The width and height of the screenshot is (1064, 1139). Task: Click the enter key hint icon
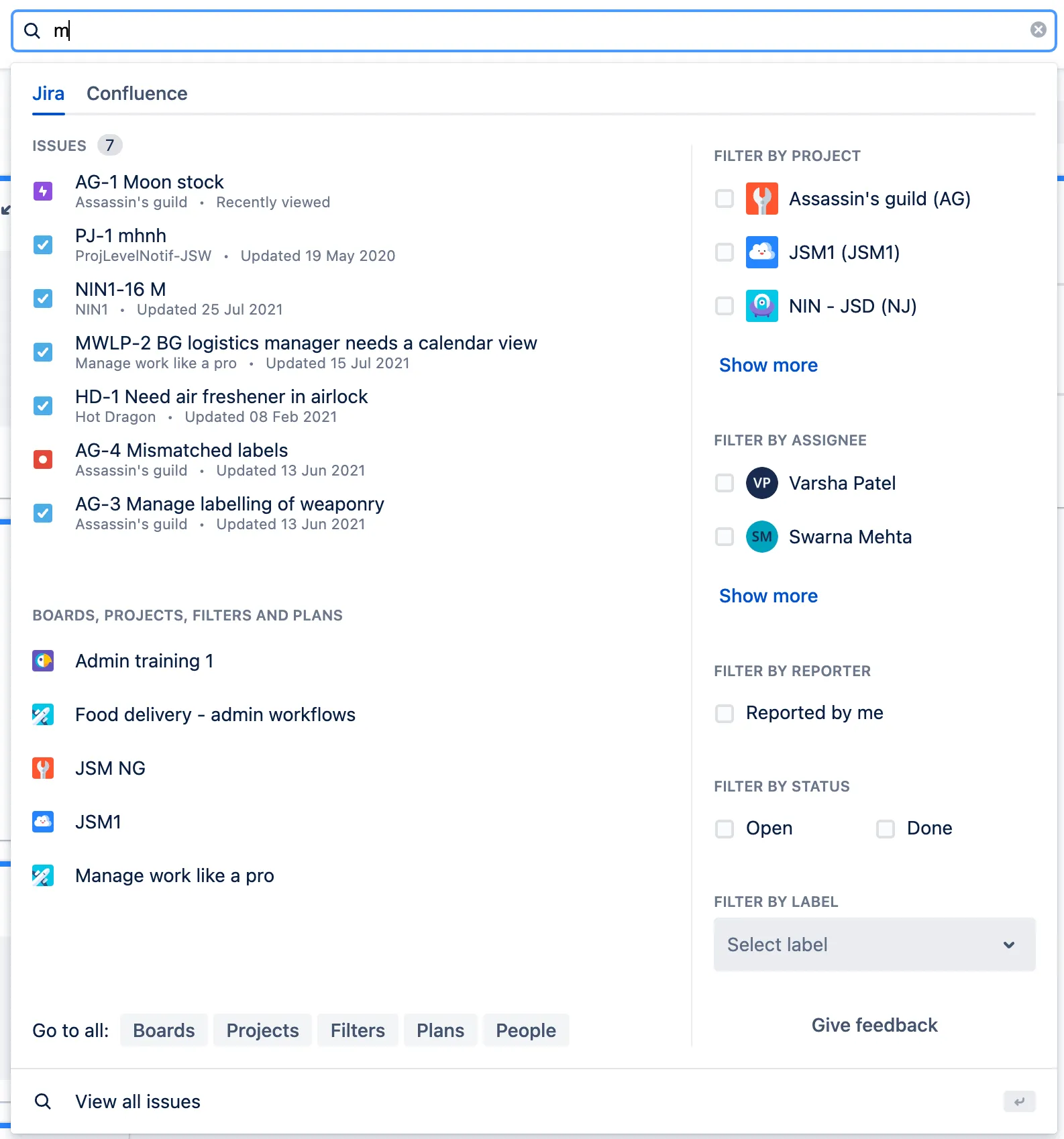(x=1019, y=1101)
